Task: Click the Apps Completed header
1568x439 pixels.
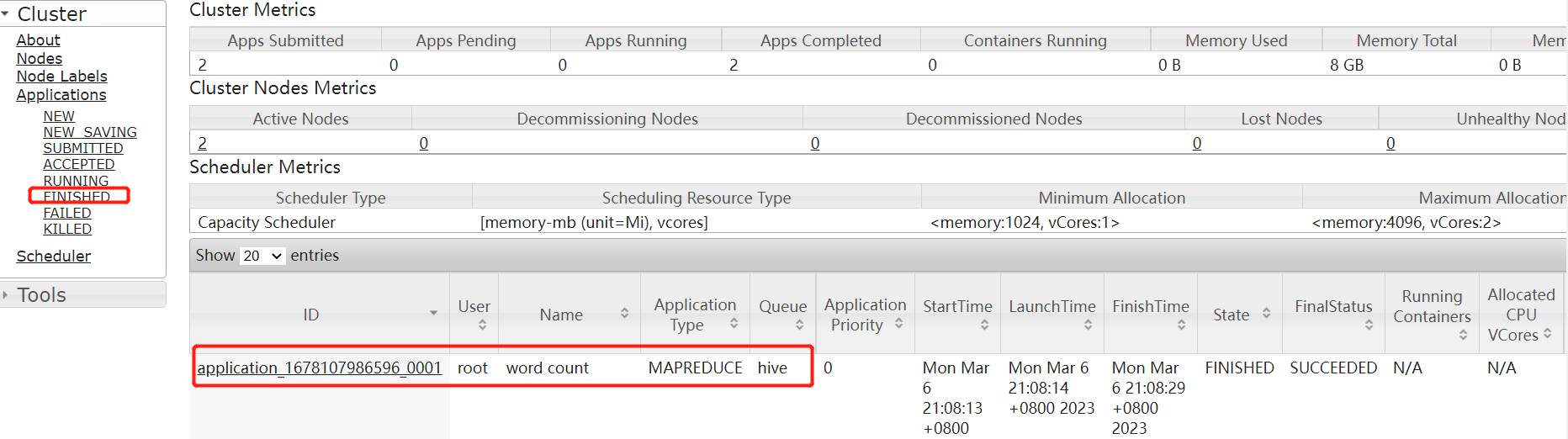Action: click(821, 40)
